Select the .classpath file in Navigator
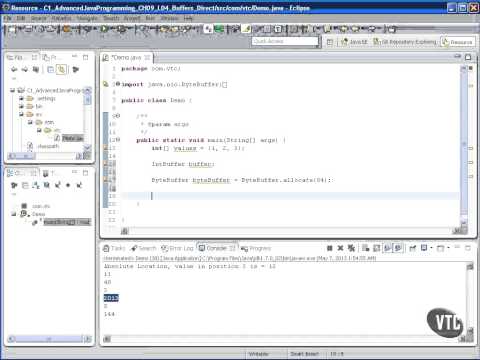This screenshot has width=480, height=360. 43,146
